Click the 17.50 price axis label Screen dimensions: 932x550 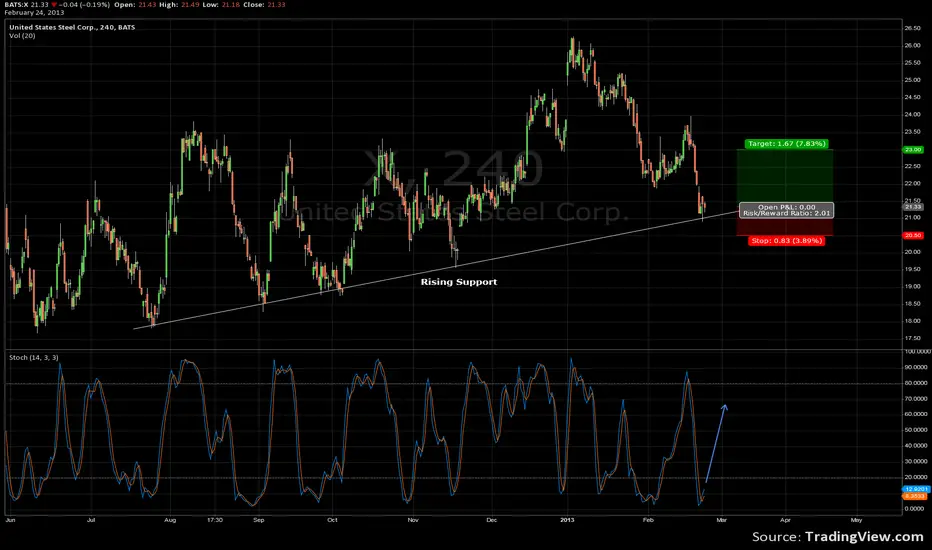(x=912, y=338)
